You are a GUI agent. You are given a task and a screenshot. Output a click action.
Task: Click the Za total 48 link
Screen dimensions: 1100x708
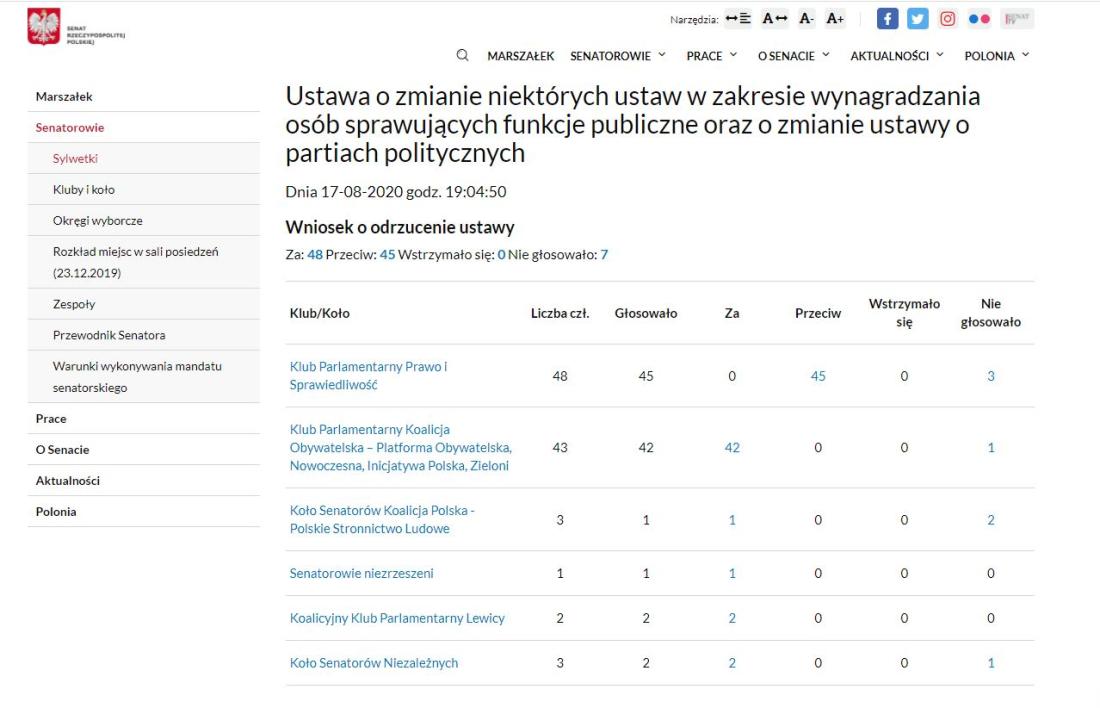pyautogui.click(x=315, y=255)
